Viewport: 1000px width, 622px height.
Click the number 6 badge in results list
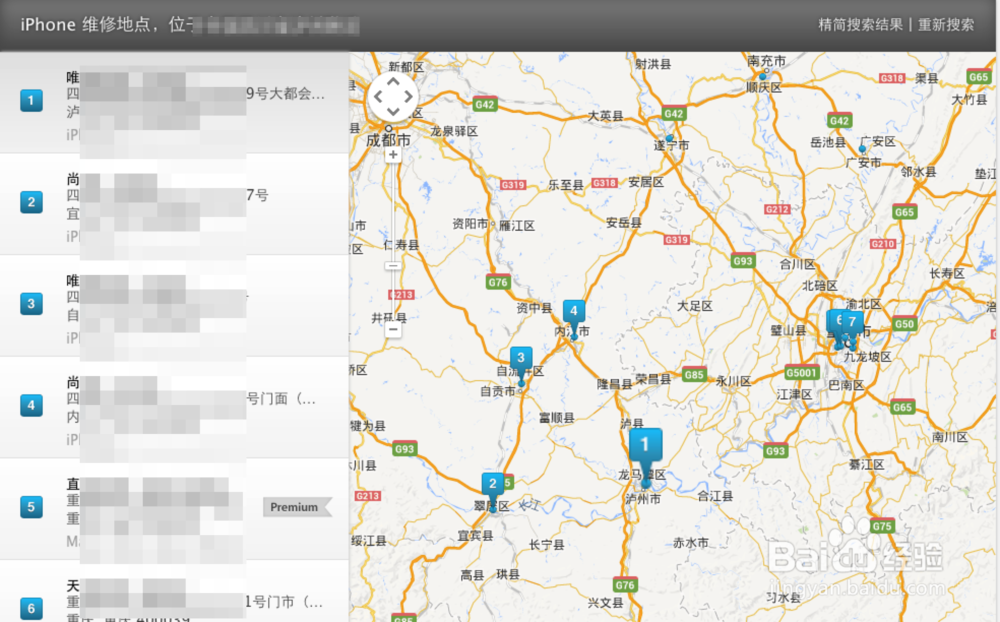(x=31, y=608)
